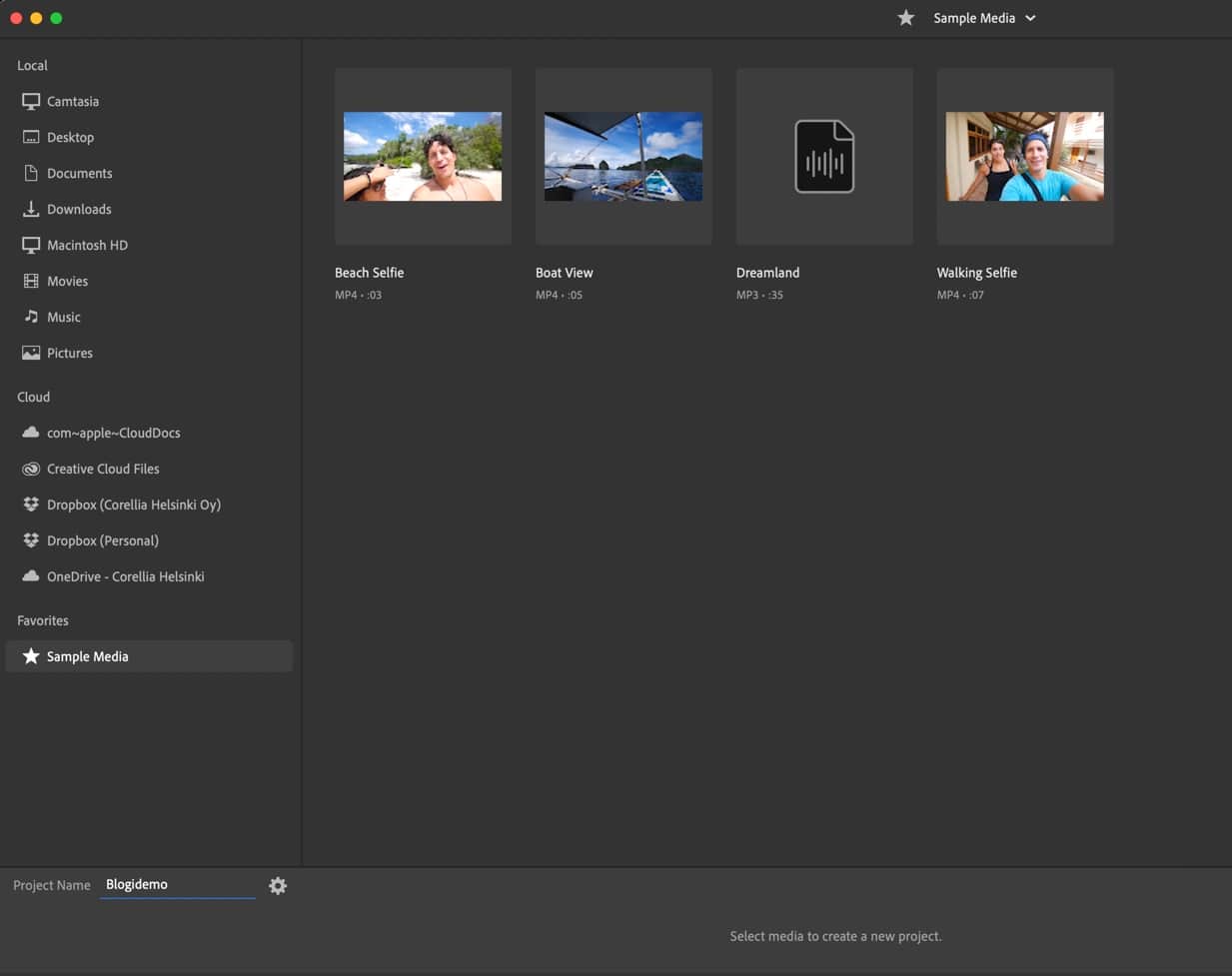Open project settings gear icon
Screen dimensions: 1232x976
[x=278, y=885]
